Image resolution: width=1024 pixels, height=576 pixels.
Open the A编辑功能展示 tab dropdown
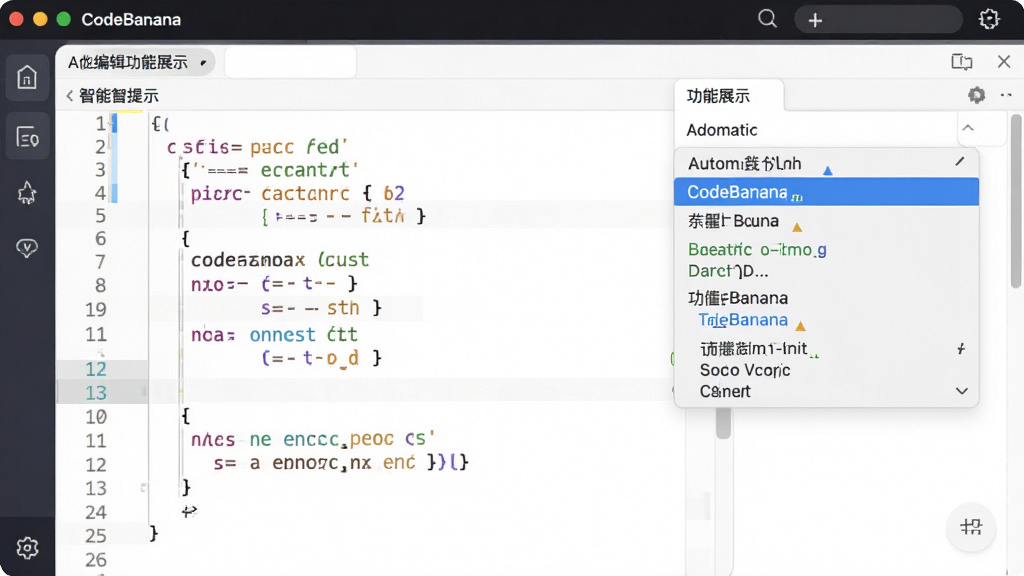click(x=203, y=63)
